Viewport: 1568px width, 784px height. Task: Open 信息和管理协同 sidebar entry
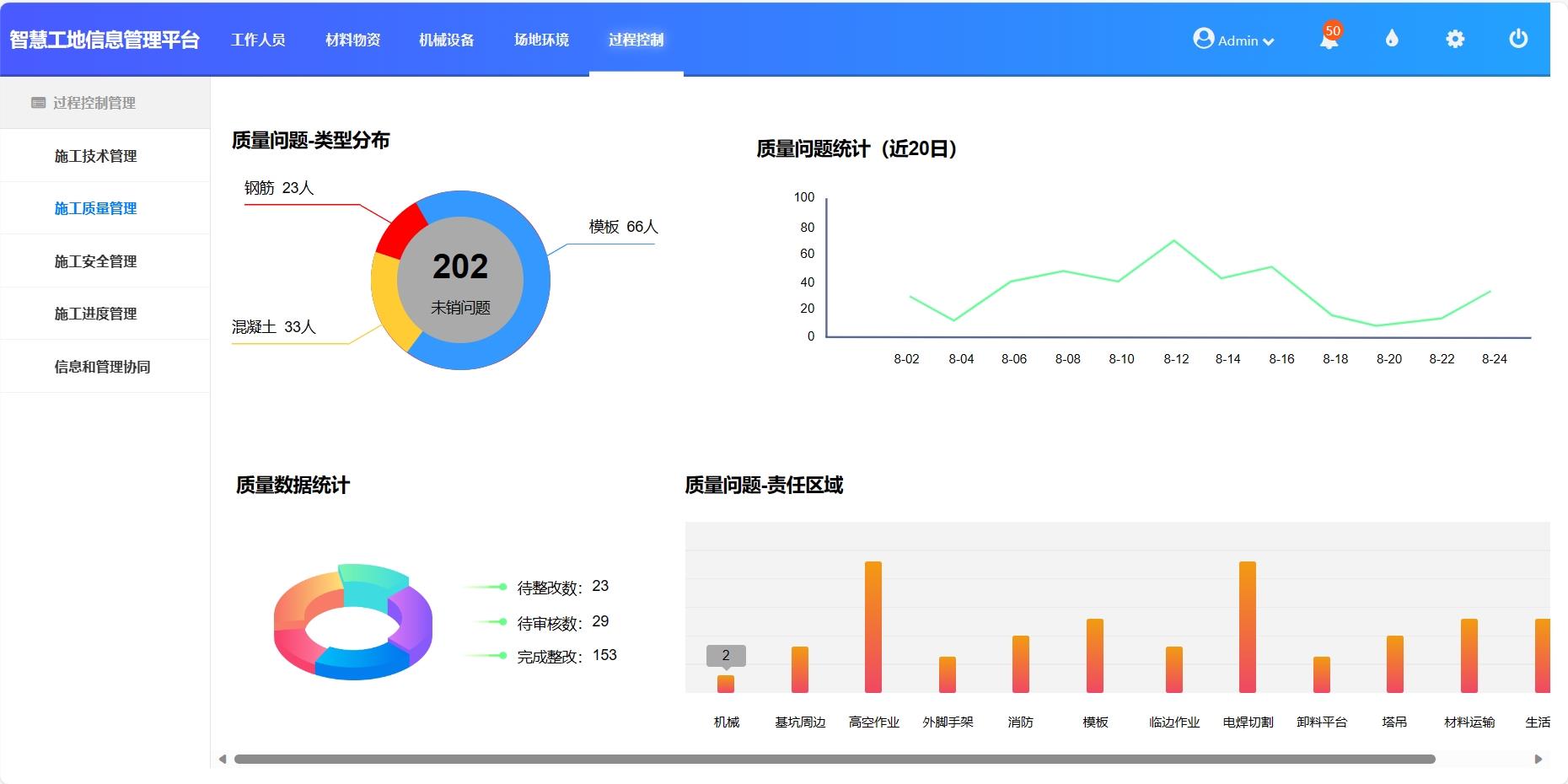coord(102,367)
